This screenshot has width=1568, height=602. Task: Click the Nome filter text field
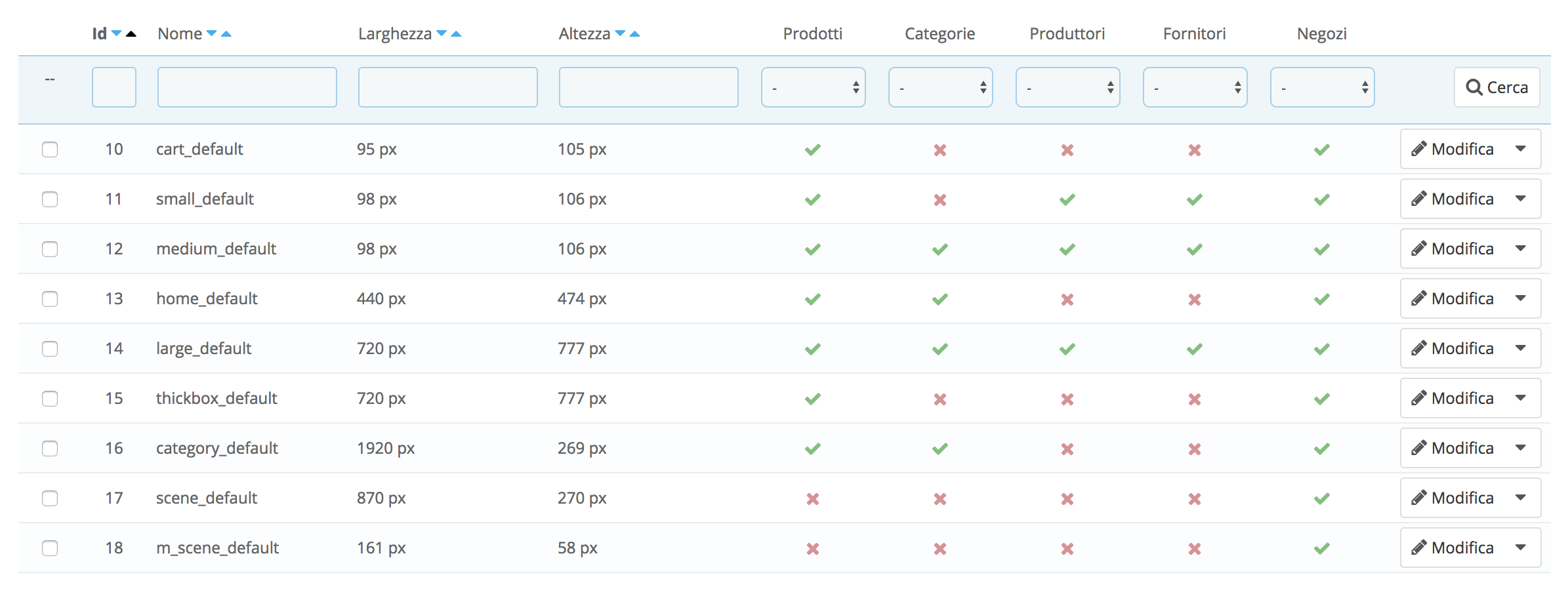click(247, 87)
